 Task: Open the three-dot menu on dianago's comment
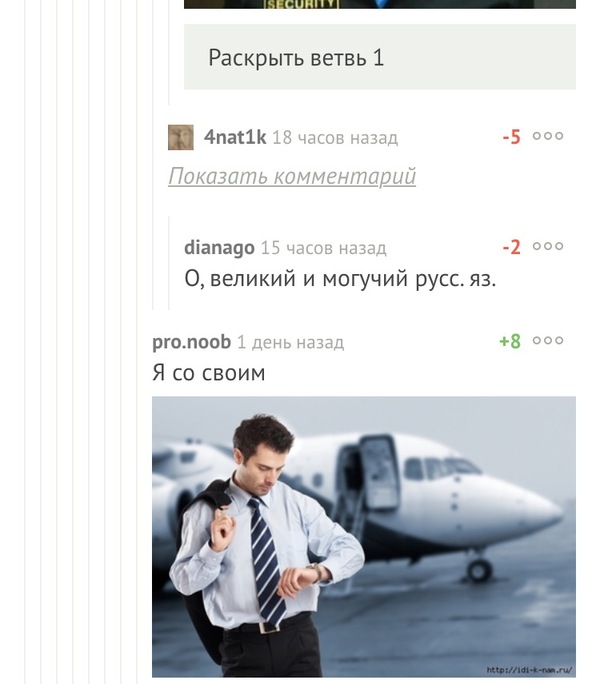(x=548, y=246)
